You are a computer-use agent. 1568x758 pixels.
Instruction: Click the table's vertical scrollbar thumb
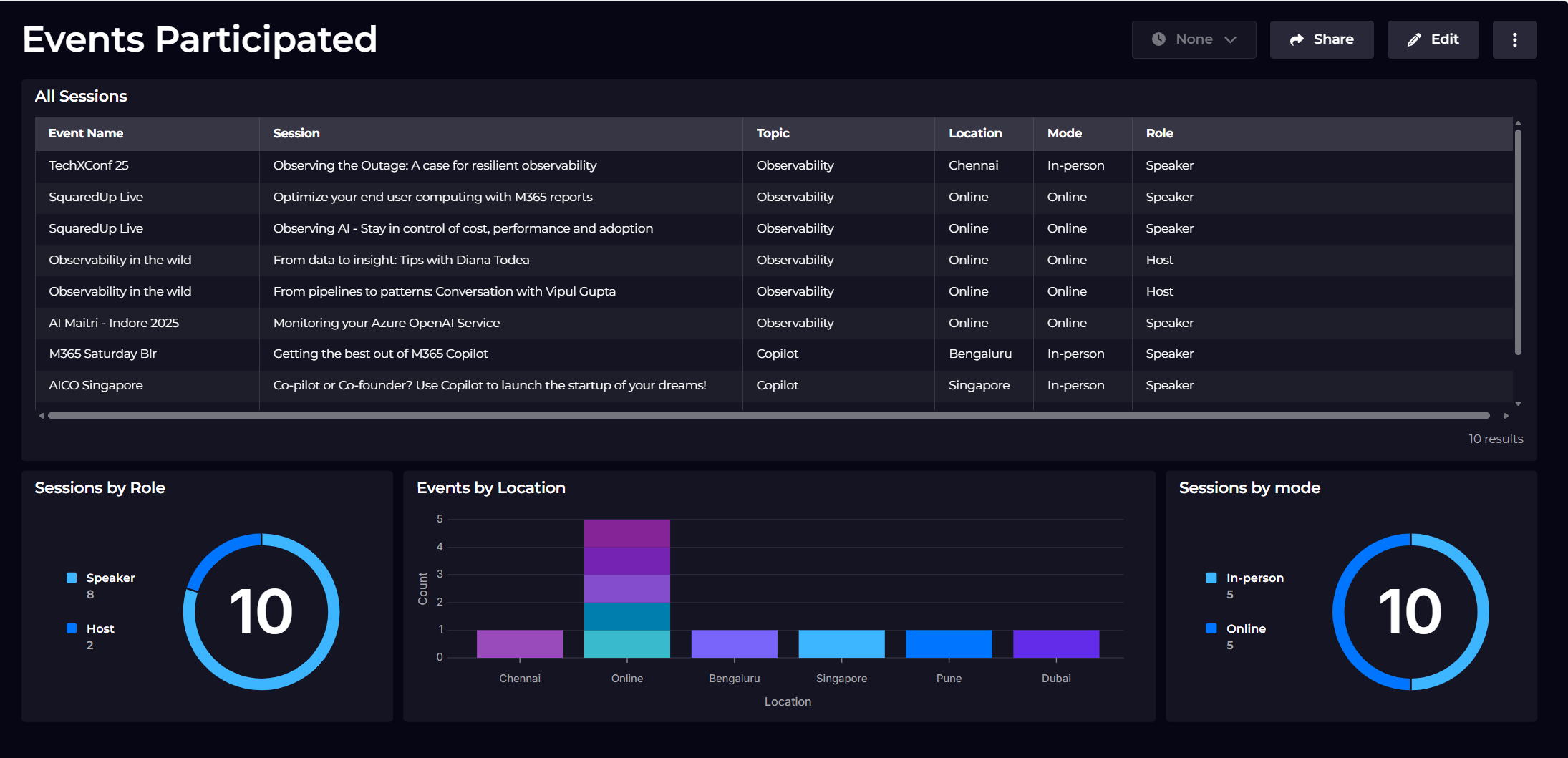[1518, 242]
